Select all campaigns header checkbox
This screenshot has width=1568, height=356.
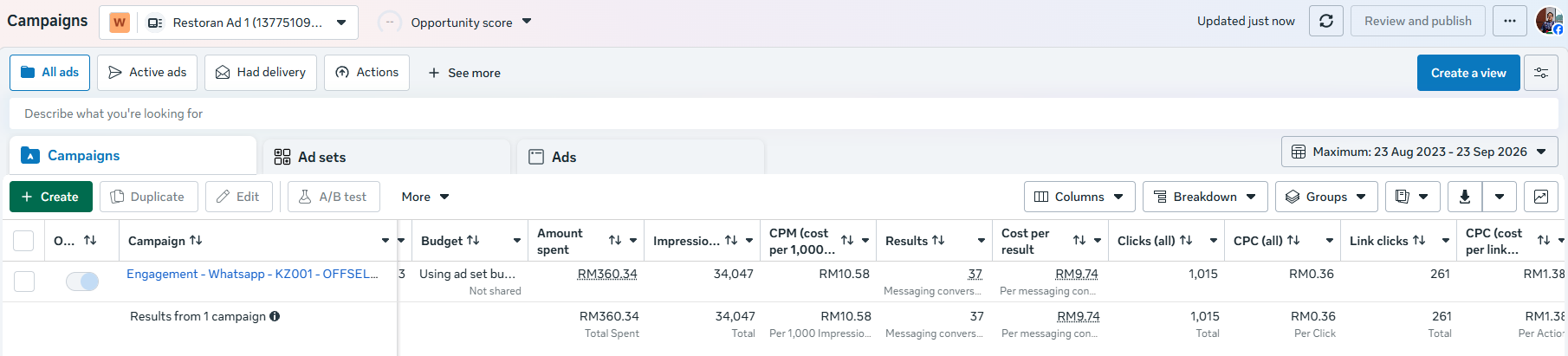point(23,241)
